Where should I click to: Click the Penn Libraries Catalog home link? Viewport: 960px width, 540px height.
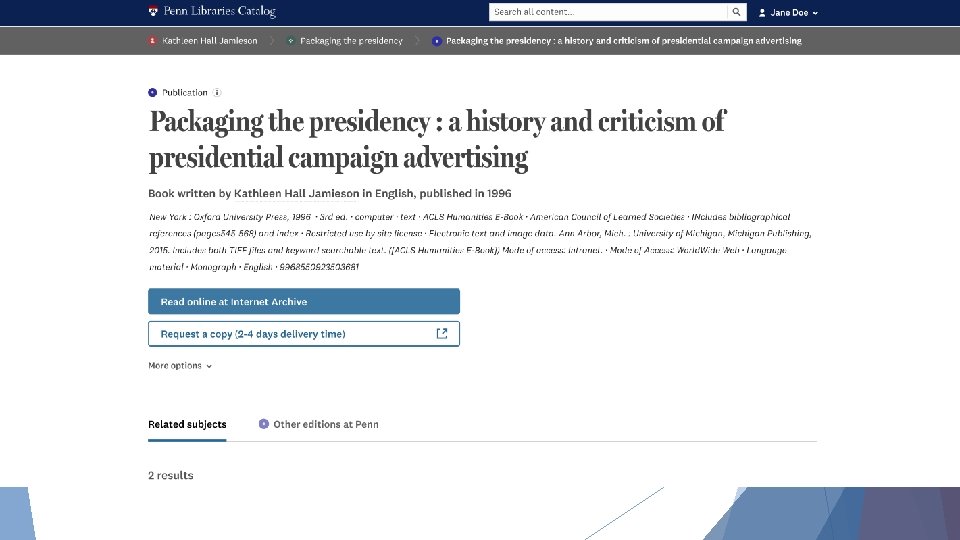point(219,12)
